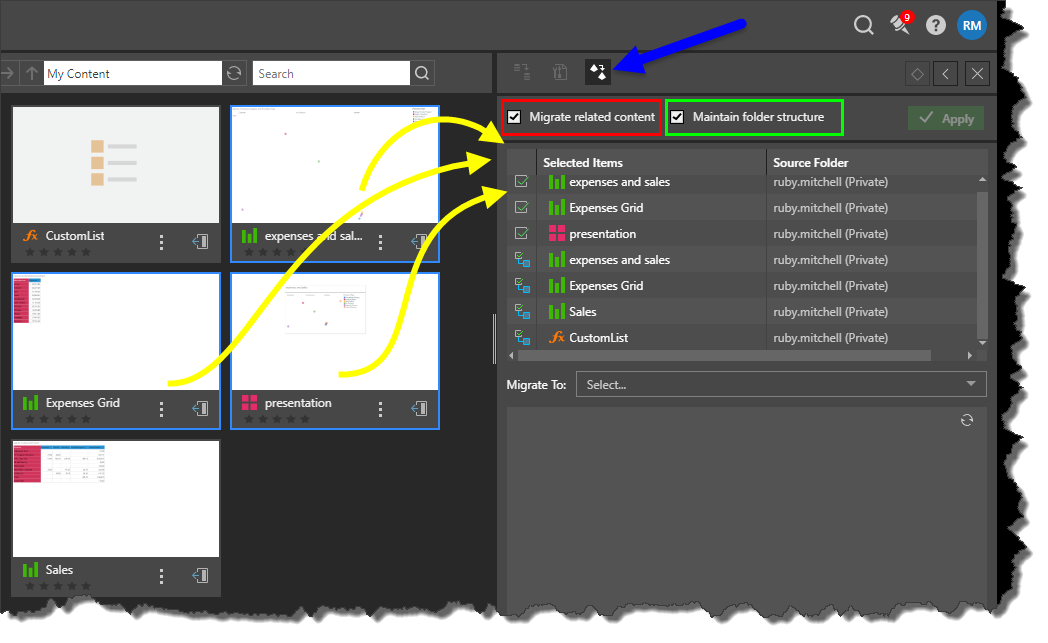The image size is (1048, 643).
Task: Toggle Migrate related content checkbox
Action: click(x=514, y=117)
